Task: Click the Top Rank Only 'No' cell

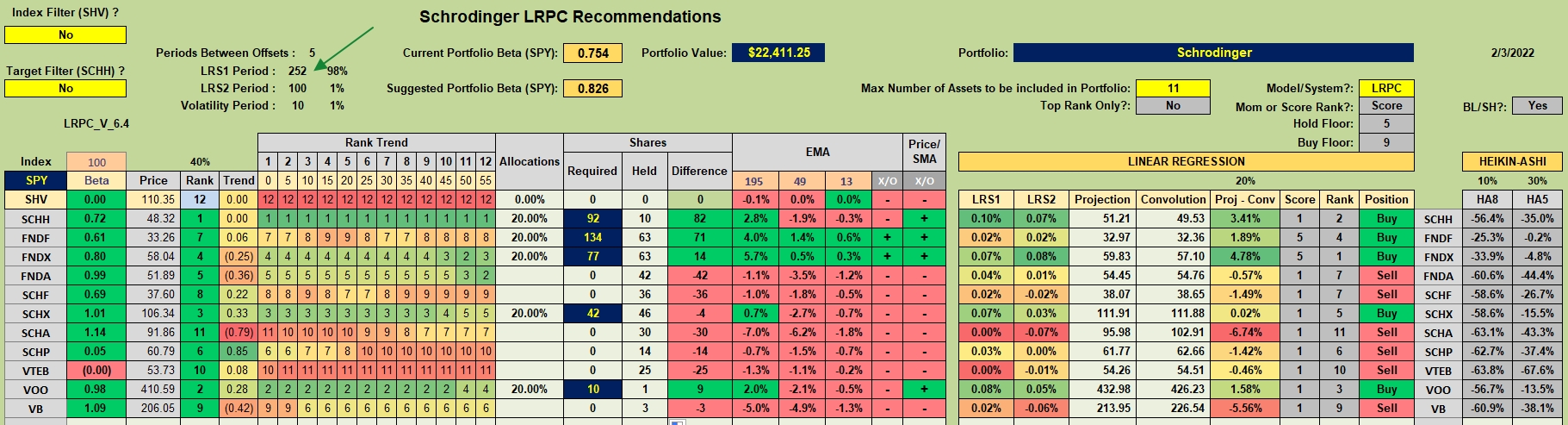Action: point(1173,105)
